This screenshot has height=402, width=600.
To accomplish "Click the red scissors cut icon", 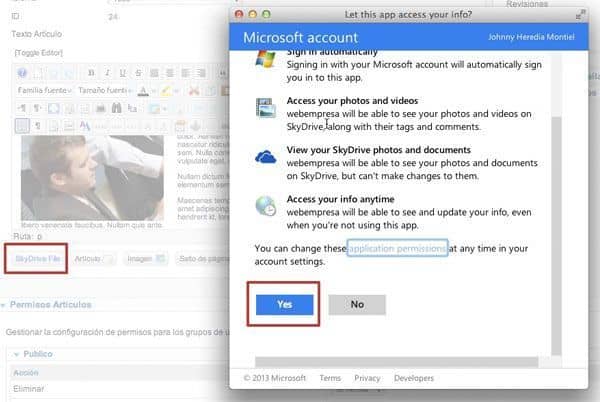I will point(194,91).
